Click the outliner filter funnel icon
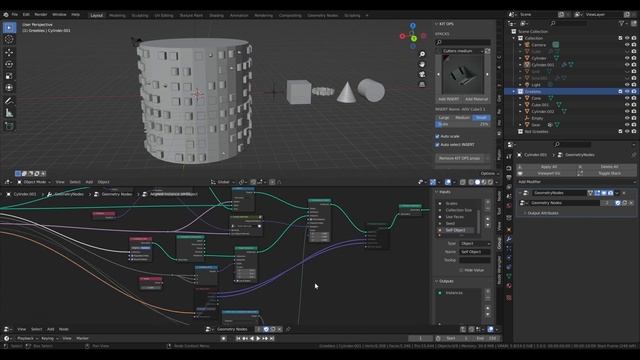640x360 pixels. point(621,24)
